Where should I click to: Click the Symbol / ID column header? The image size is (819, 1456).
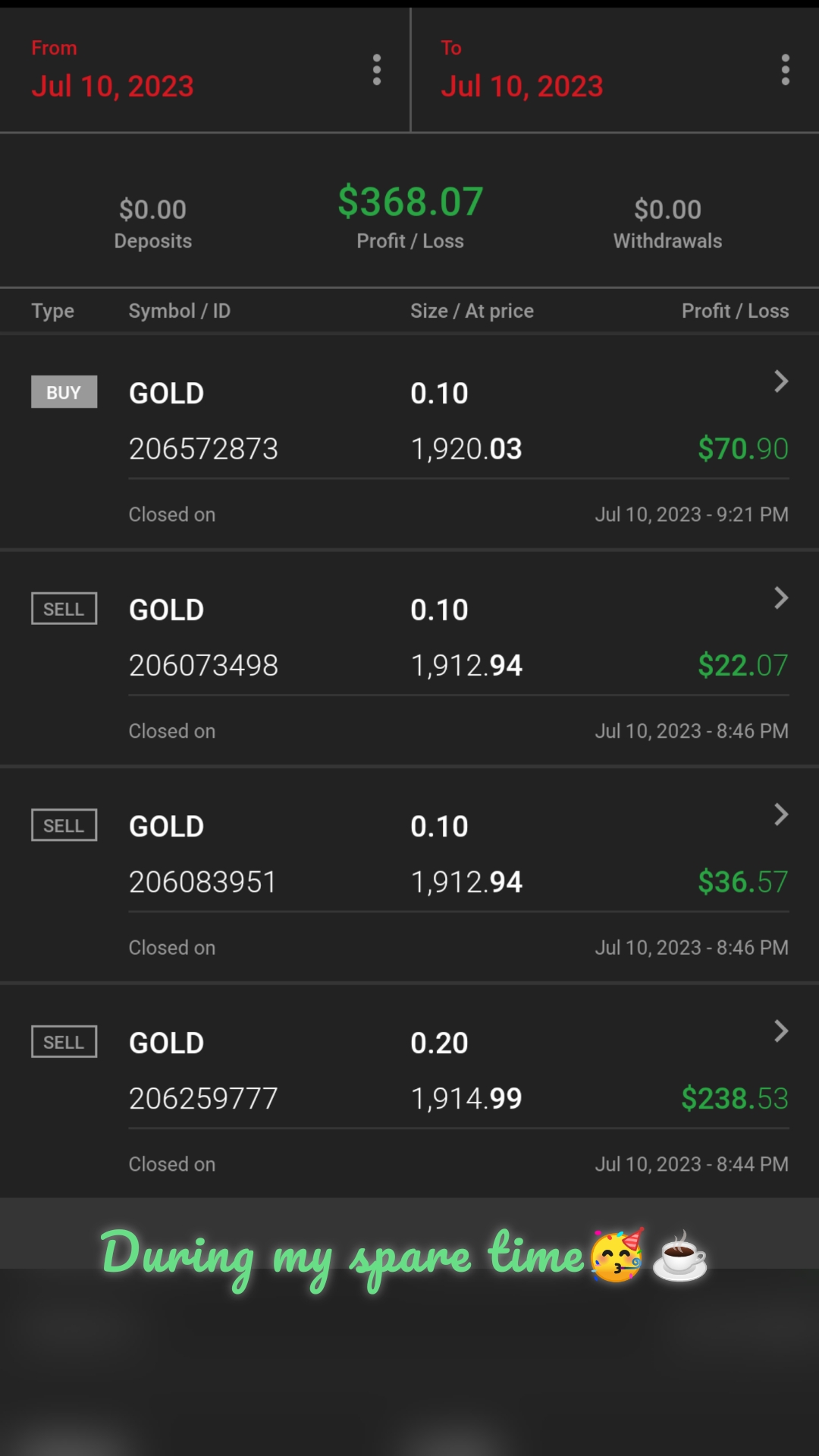pyautogui.click(x=179, y=311)
